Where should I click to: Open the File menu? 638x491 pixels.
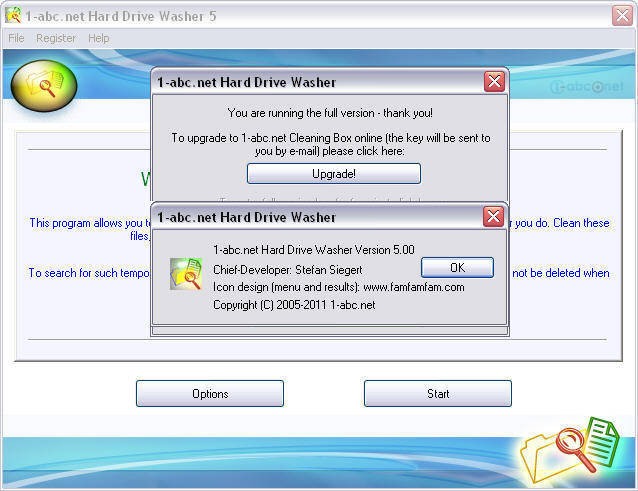pos(16,38)
